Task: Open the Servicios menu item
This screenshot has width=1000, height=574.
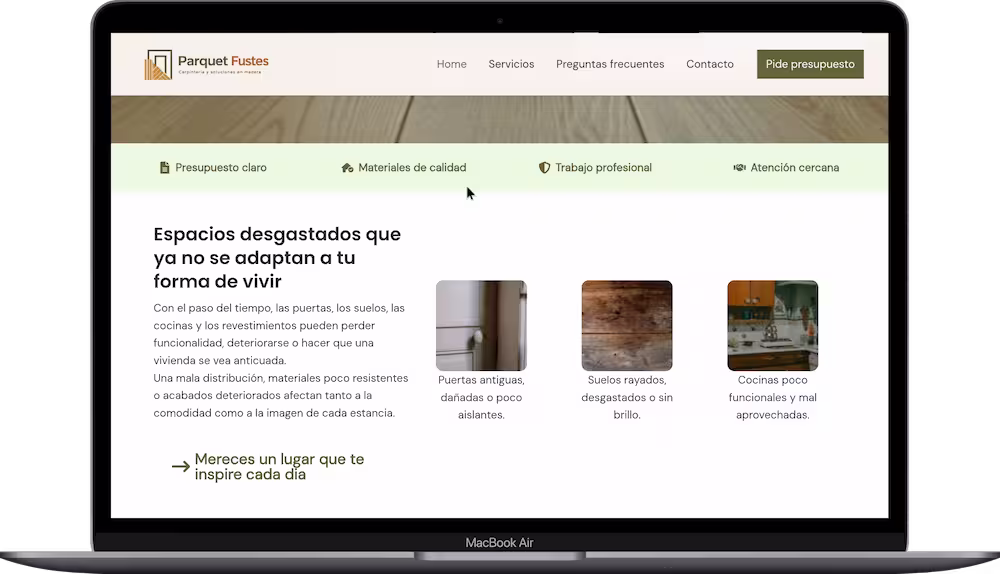Action: pyautogui.click(x=511, y=64)
